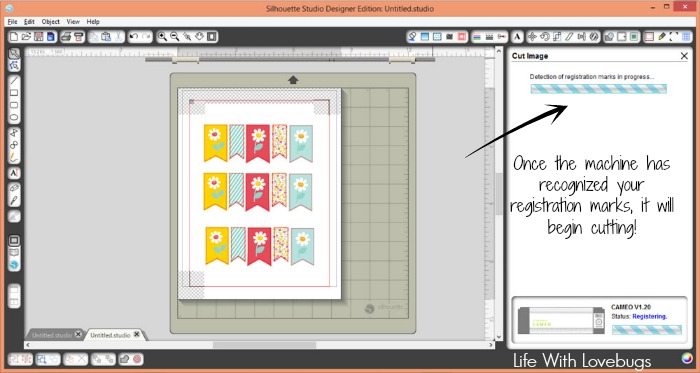Click the Send to Silhouette icon
Image resolution: width=700 pixels, height=373 pixels.
click(x=79, y=37)
